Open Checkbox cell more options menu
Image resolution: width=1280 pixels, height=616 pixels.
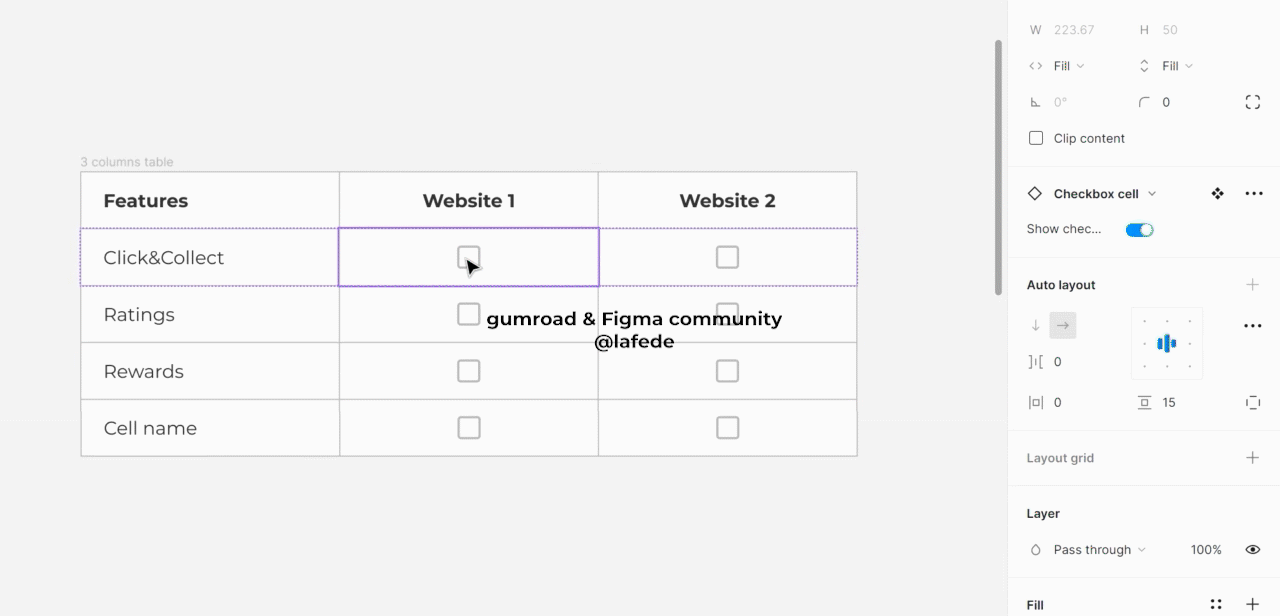pos(1253,193)
